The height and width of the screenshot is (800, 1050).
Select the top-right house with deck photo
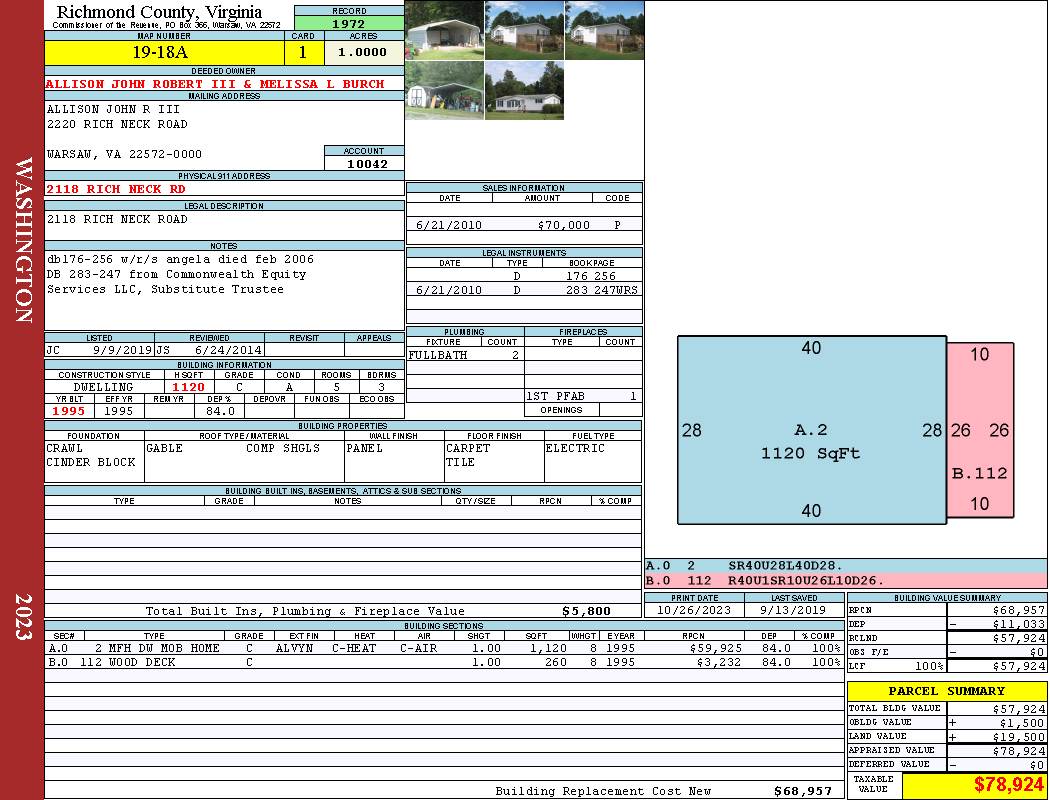pos(604,30)
